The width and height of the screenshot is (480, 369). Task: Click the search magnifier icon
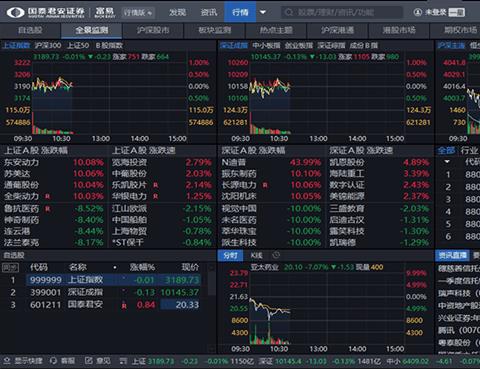click(289, 12)
